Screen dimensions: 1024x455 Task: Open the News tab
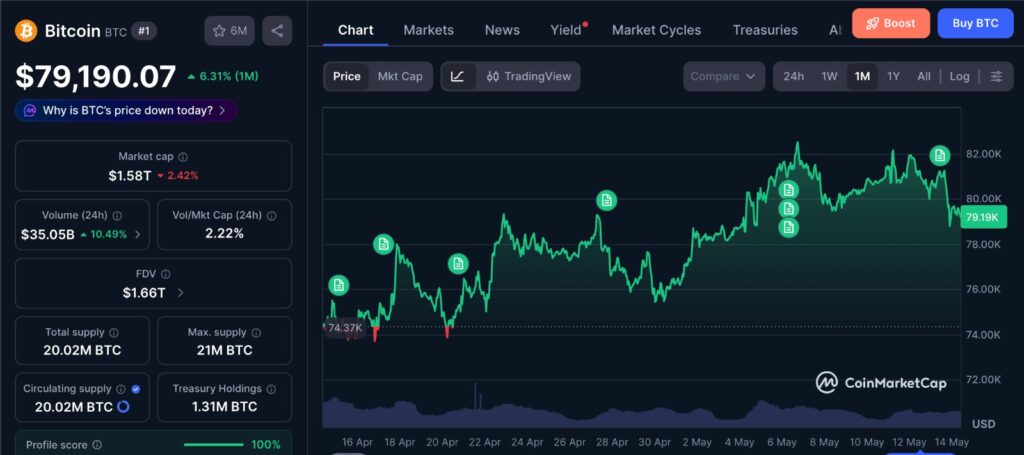(x=502, y=30)
